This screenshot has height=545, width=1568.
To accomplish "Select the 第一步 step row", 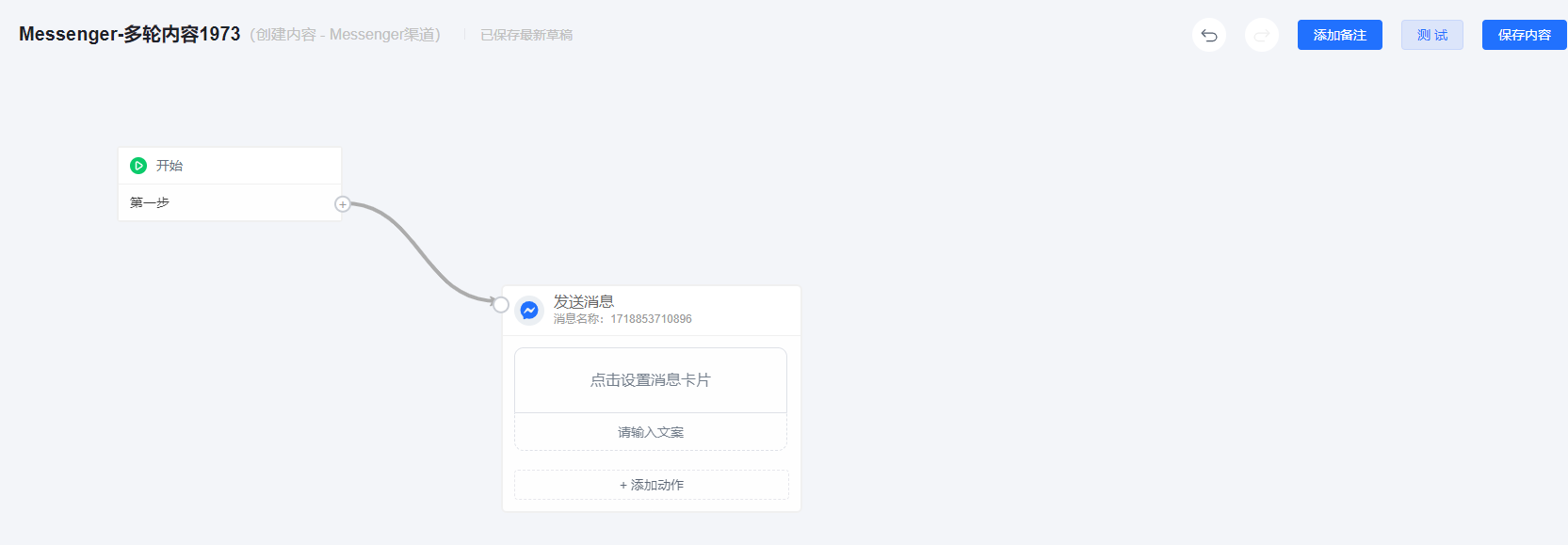I will point(230,202).
